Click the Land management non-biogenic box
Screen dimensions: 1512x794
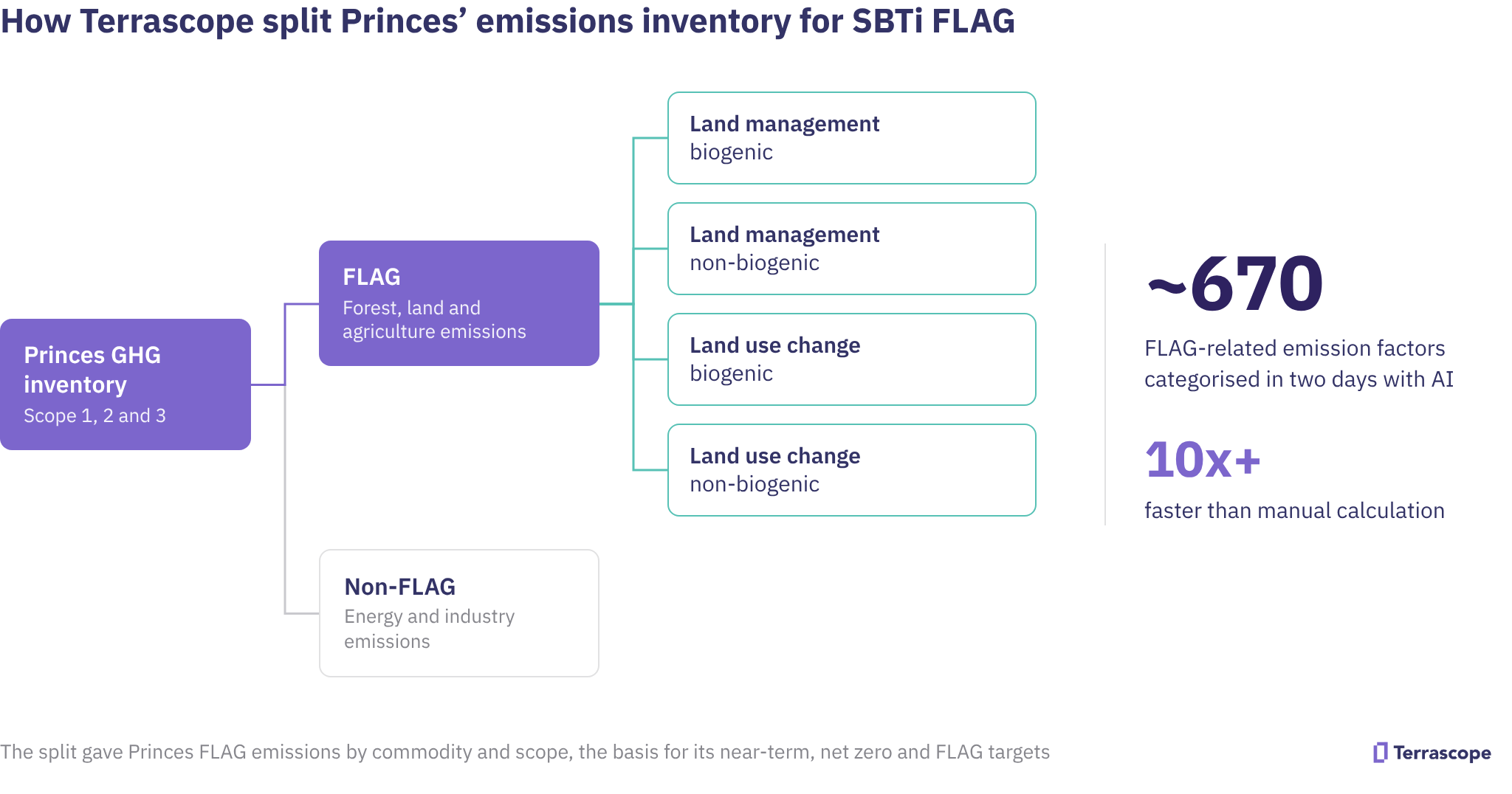[x=852, y=249]
